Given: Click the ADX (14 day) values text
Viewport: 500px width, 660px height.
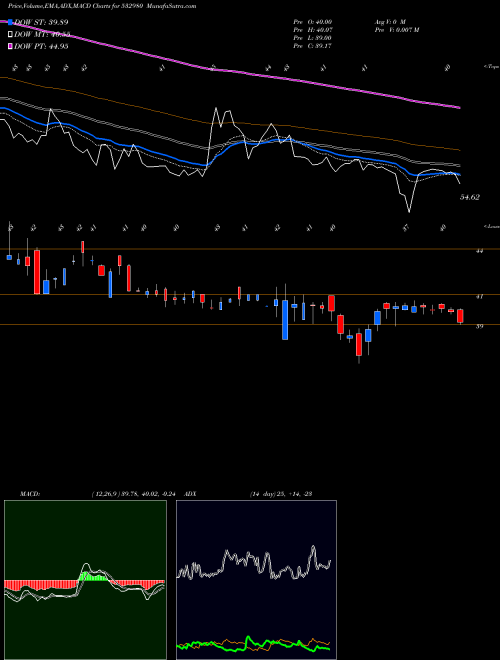Looking at the screenshot, I should tap(280, 494).
